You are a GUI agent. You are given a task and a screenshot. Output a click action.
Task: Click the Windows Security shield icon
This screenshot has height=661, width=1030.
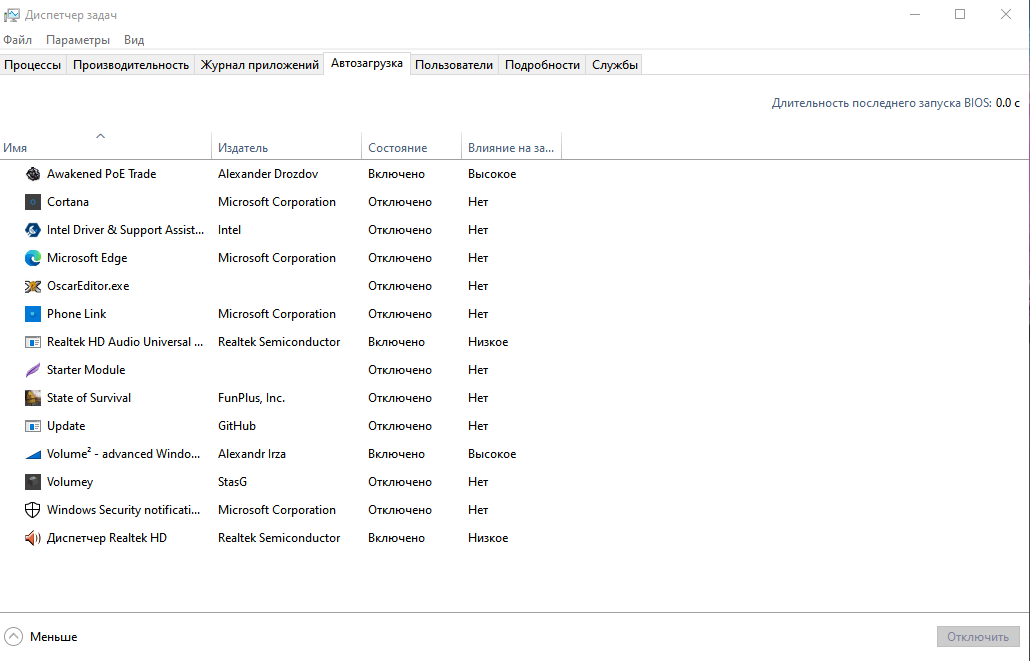click(33, 510)
